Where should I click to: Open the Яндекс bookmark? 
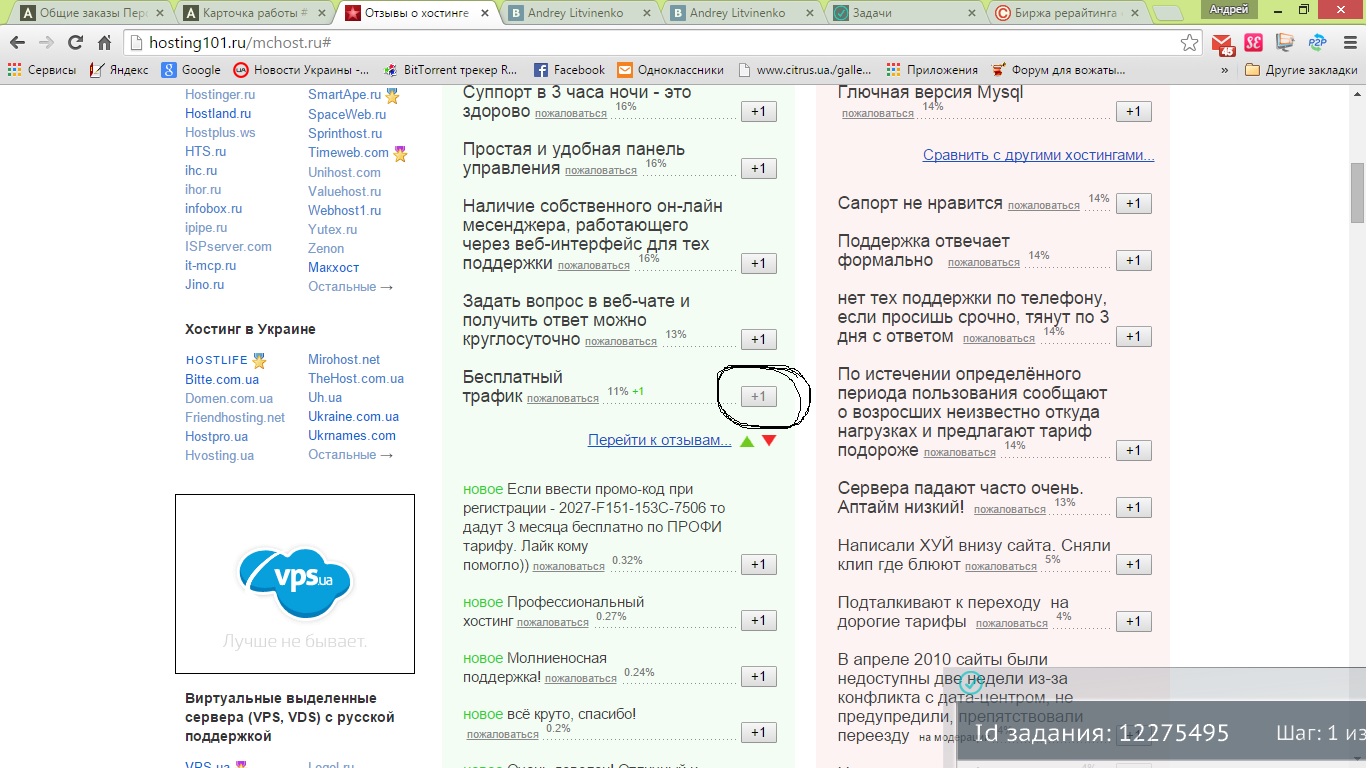[x=119, y=70]
